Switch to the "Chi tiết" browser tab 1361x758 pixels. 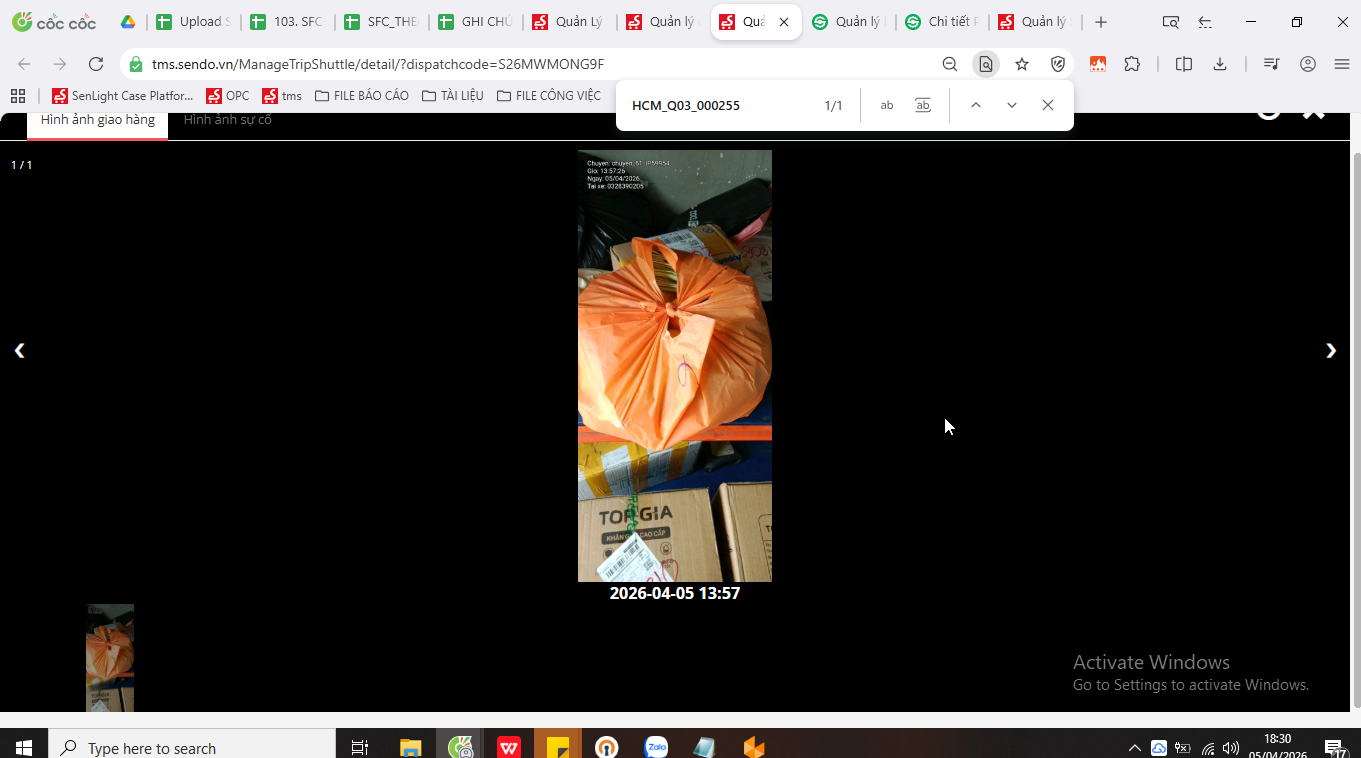(x=941, y=22)
